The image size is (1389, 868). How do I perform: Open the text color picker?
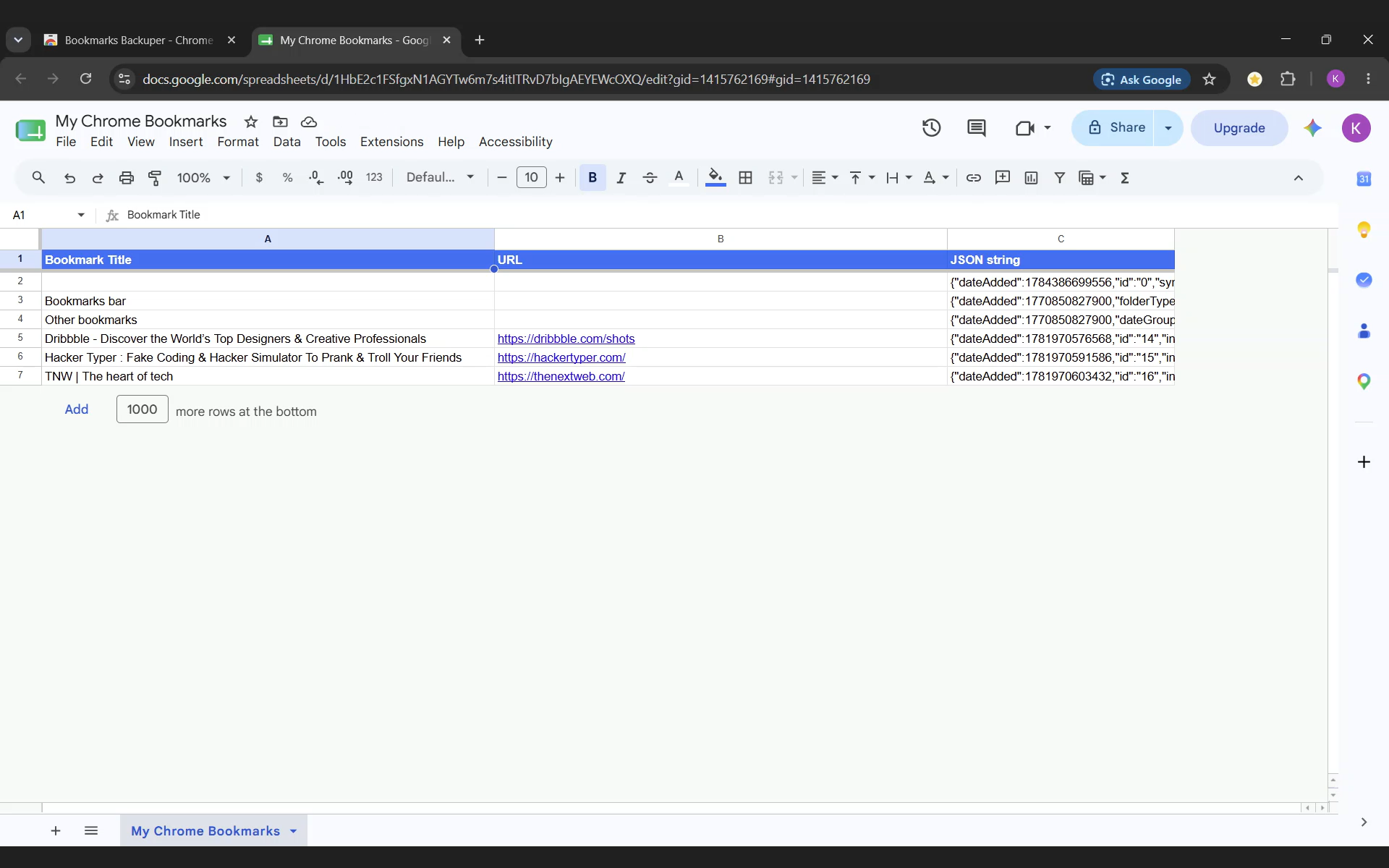(679, 177)
